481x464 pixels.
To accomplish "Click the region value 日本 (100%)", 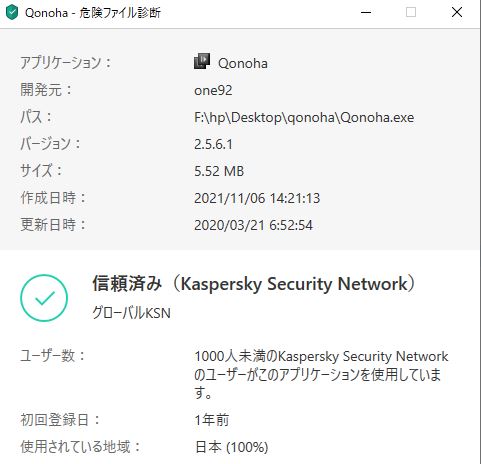I will (232, 447).
